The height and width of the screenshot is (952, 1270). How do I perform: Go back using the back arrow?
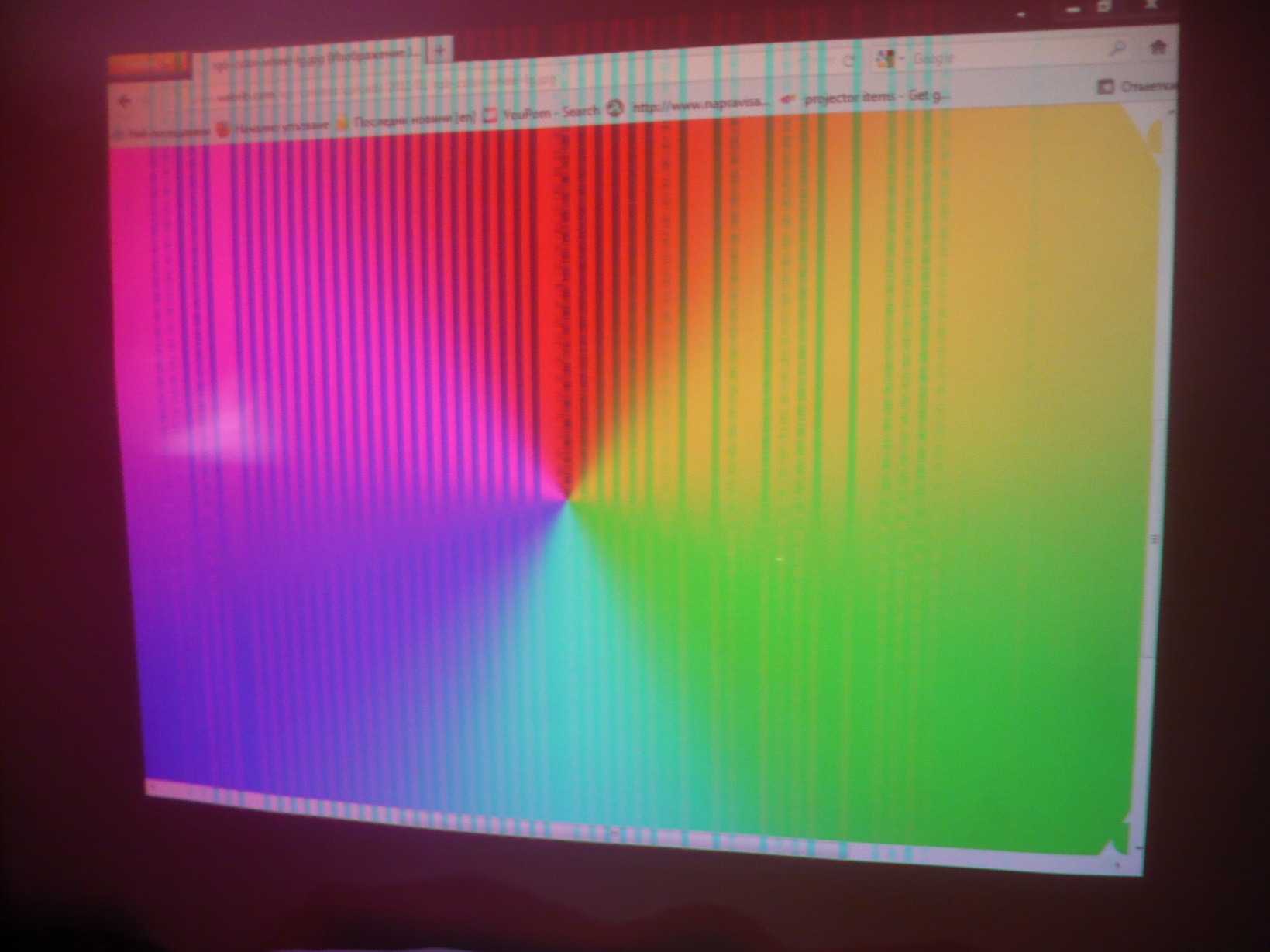(x=126, y=101)
